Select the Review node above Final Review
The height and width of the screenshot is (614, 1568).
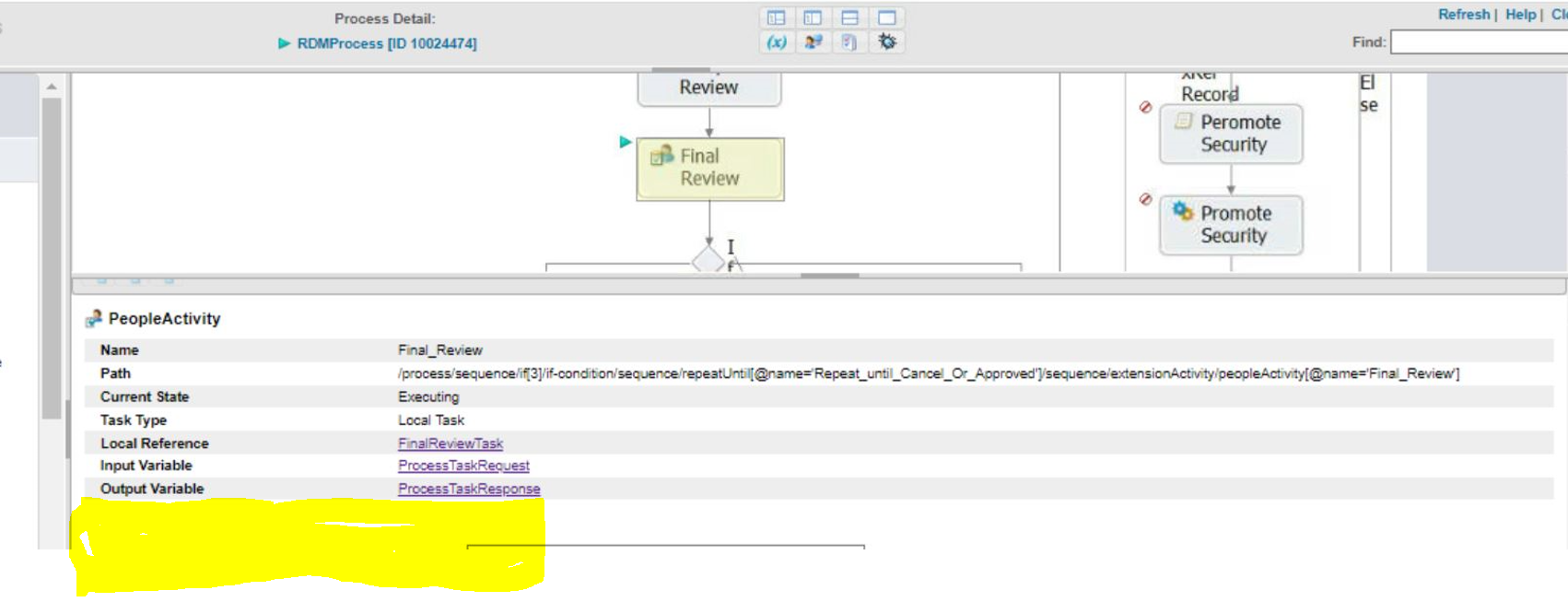tap(709, 89)
